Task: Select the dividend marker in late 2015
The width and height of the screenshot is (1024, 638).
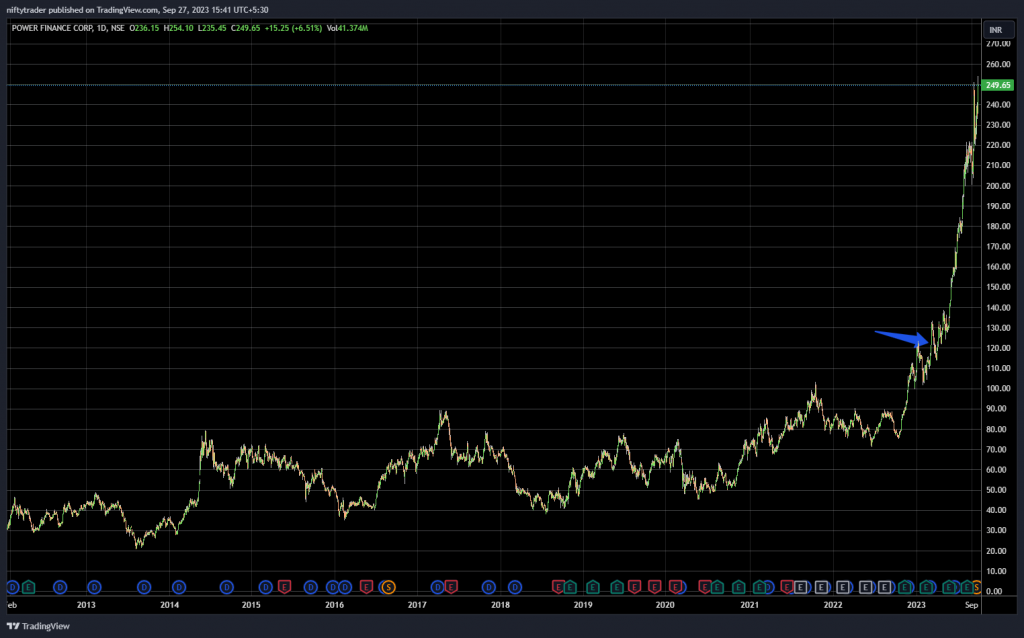Action: pos(310,587)
